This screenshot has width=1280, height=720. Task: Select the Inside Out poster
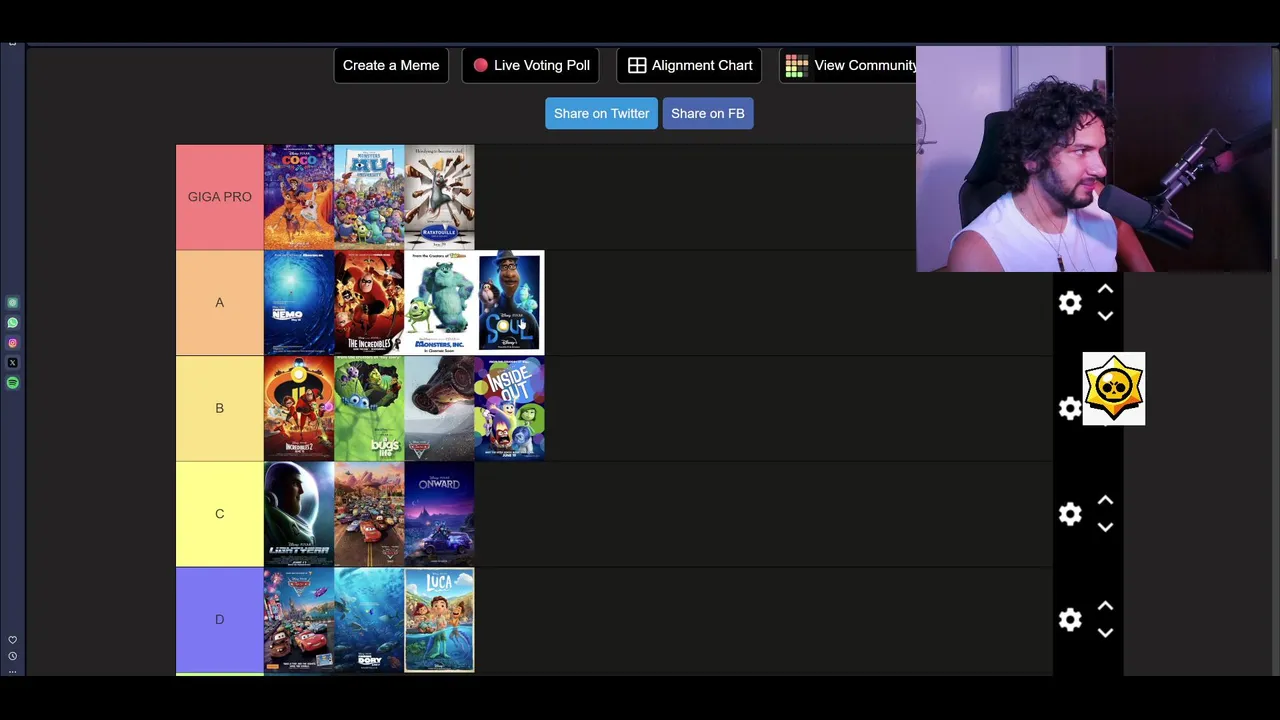tap(509, 408)
